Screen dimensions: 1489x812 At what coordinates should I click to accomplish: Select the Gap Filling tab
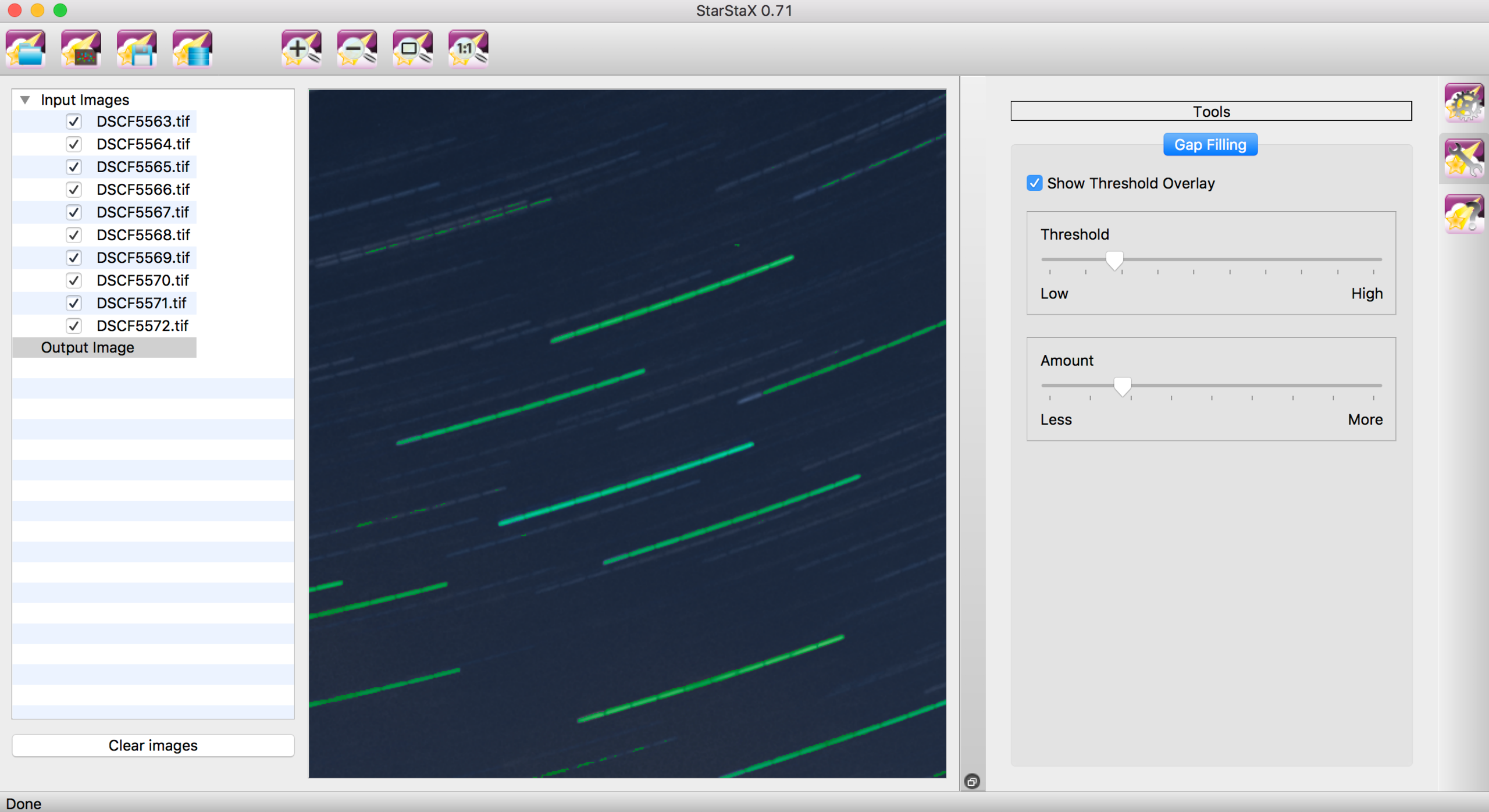pos(1210,145)
